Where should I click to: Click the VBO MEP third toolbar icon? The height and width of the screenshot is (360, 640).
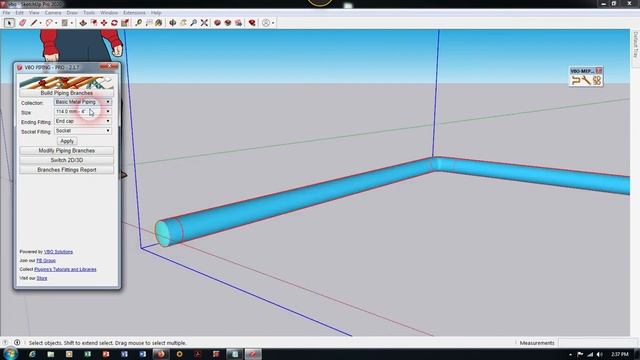point(597,80)
